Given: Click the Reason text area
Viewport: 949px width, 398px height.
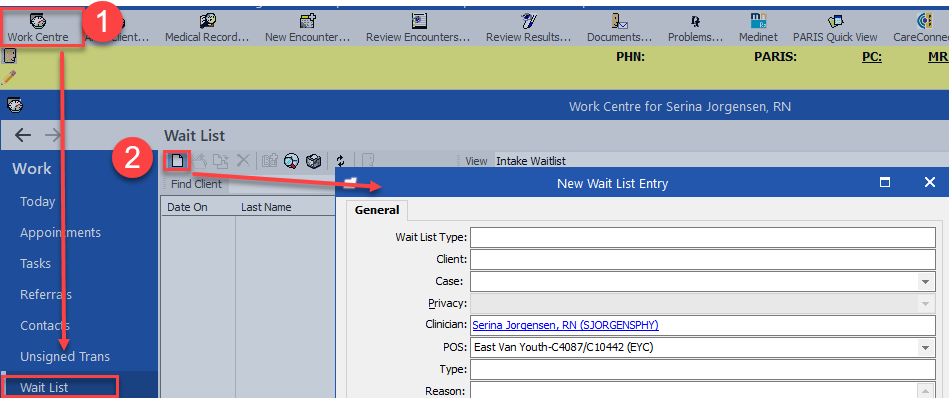Looking at the screenshot, I should (694, 390).
